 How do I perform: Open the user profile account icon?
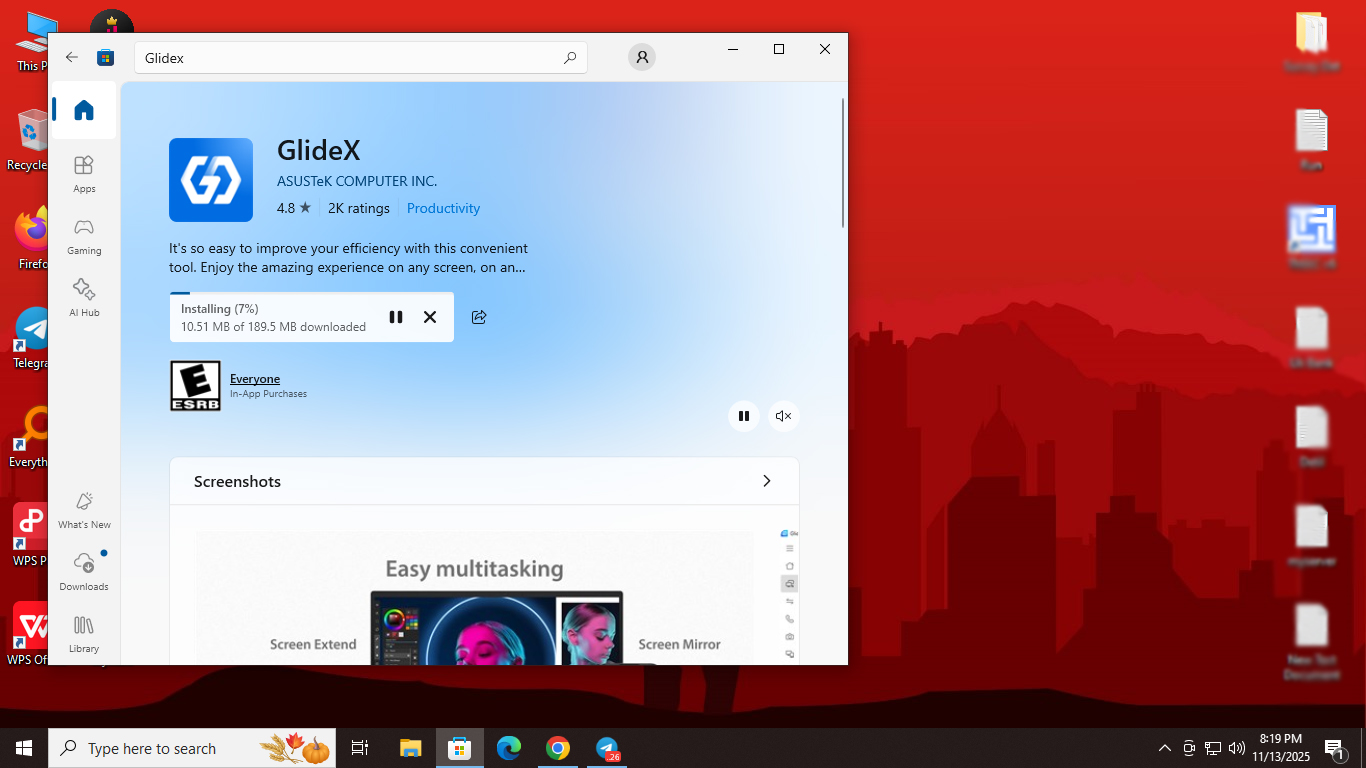click(642, 58)
